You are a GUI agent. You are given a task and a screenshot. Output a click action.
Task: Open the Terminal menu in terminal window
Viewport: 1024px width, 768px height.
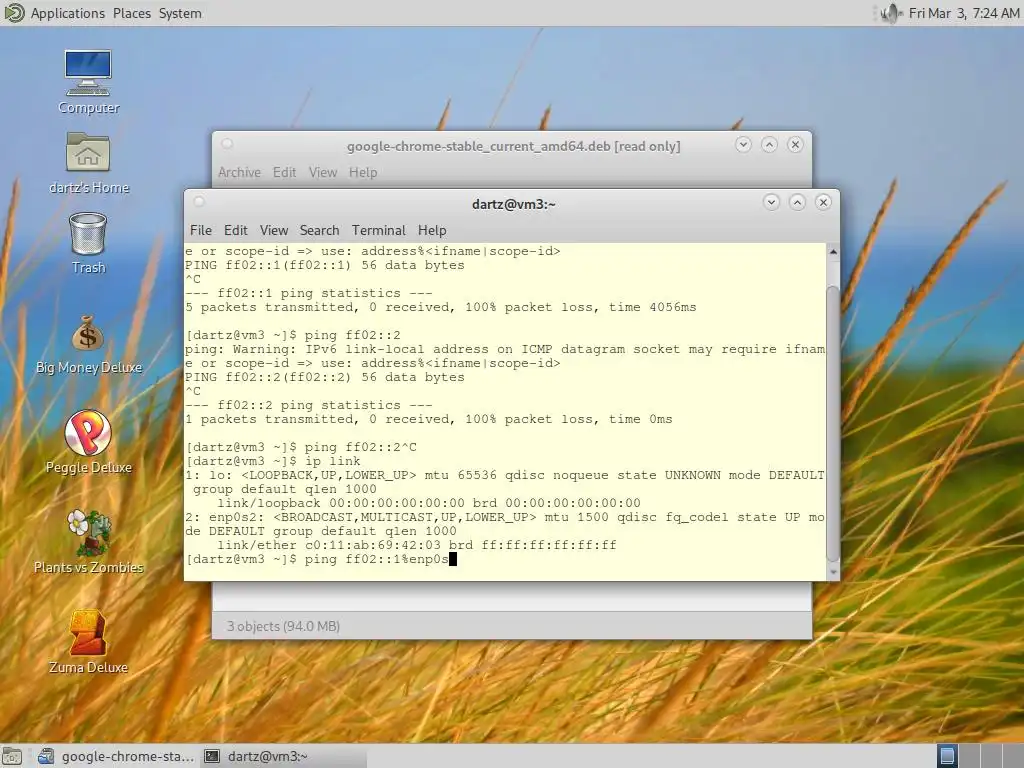(x=379, y=230)
